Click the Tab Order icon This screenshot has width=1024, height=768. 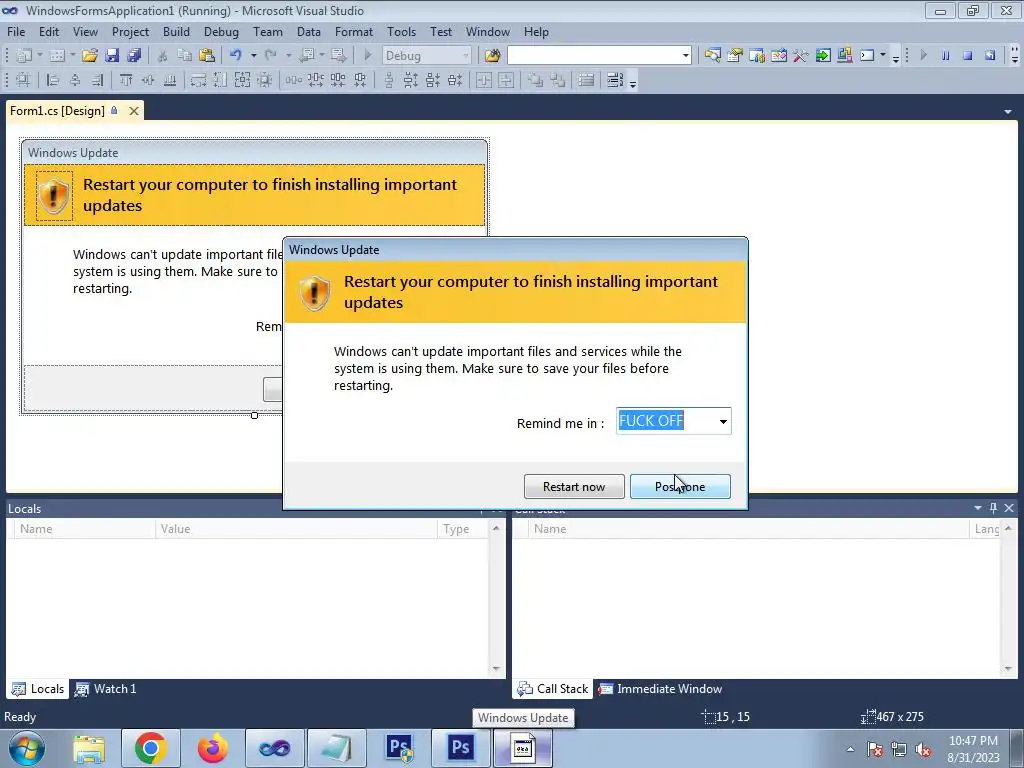615,80
